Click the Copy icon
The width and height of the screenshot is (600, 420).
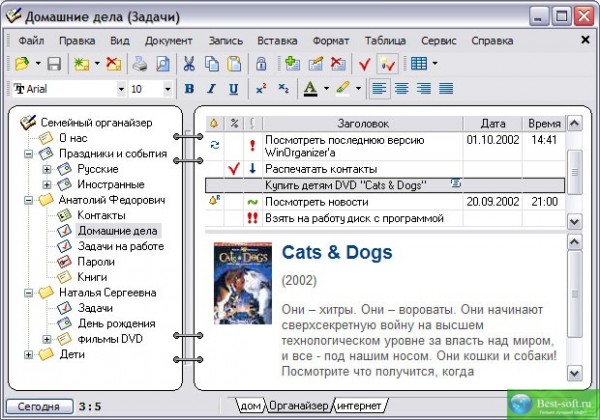212,63
